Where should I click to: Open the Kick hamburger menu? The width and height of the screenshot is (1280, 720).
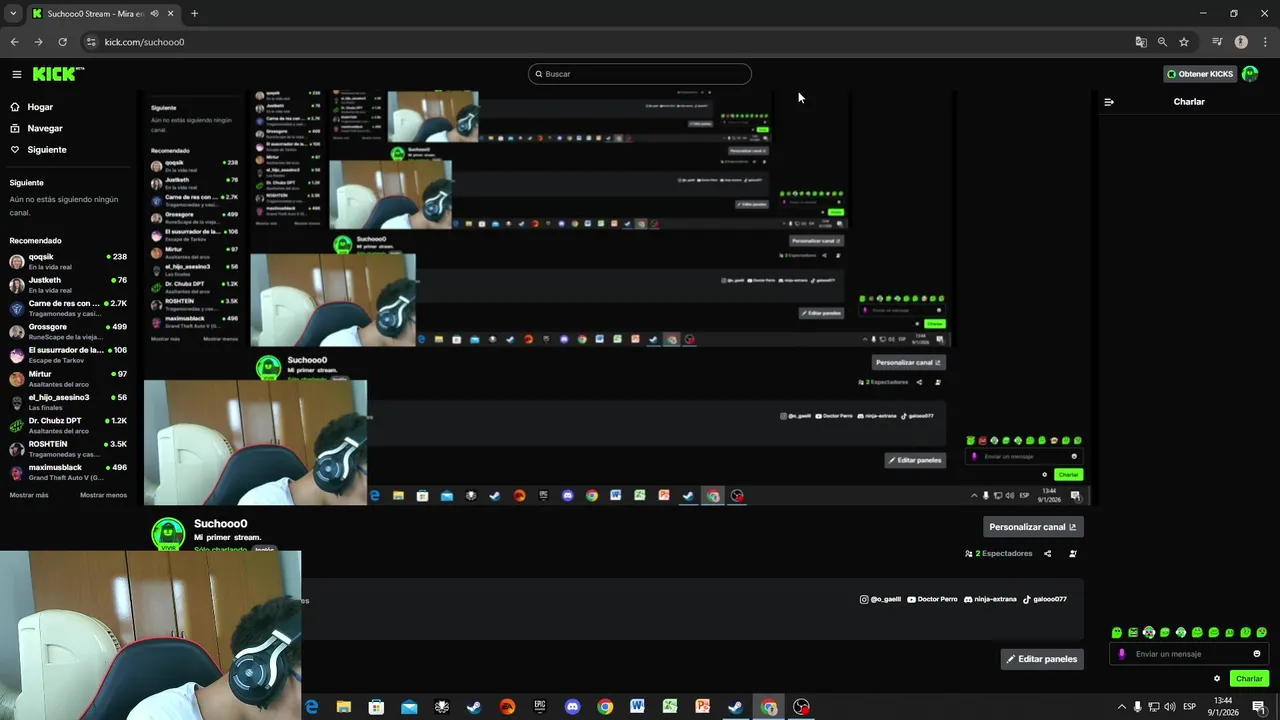(17, 74)
